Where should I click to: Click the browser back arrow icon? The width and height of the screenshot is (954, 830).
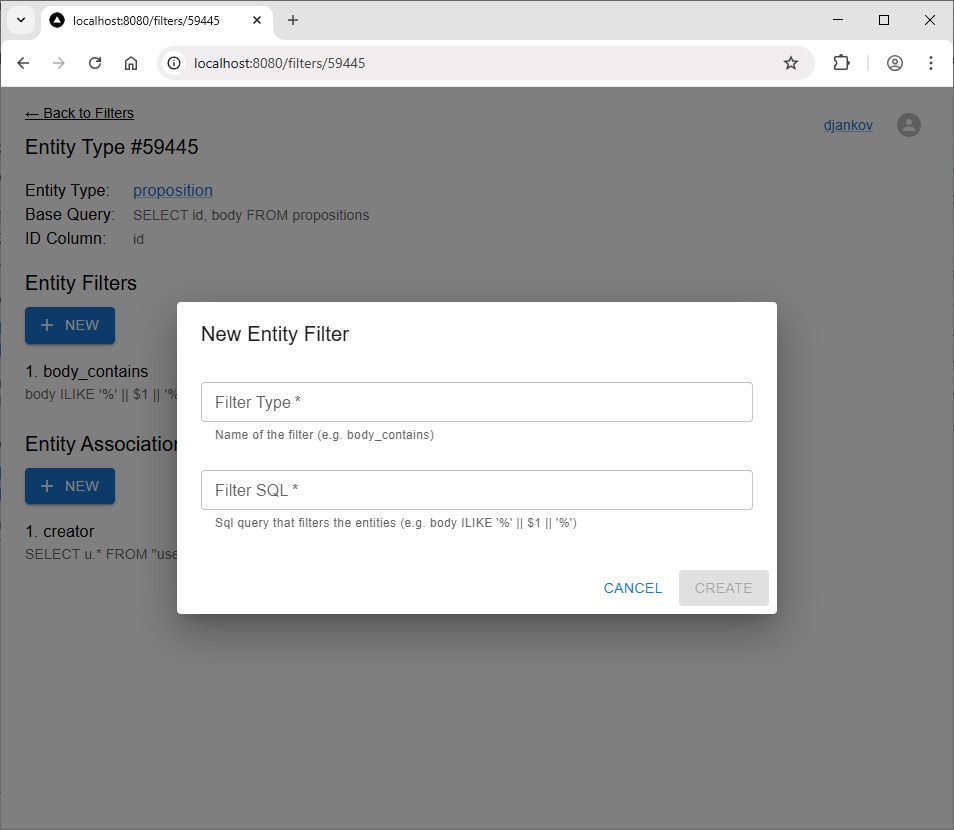[x=24, y=63]
